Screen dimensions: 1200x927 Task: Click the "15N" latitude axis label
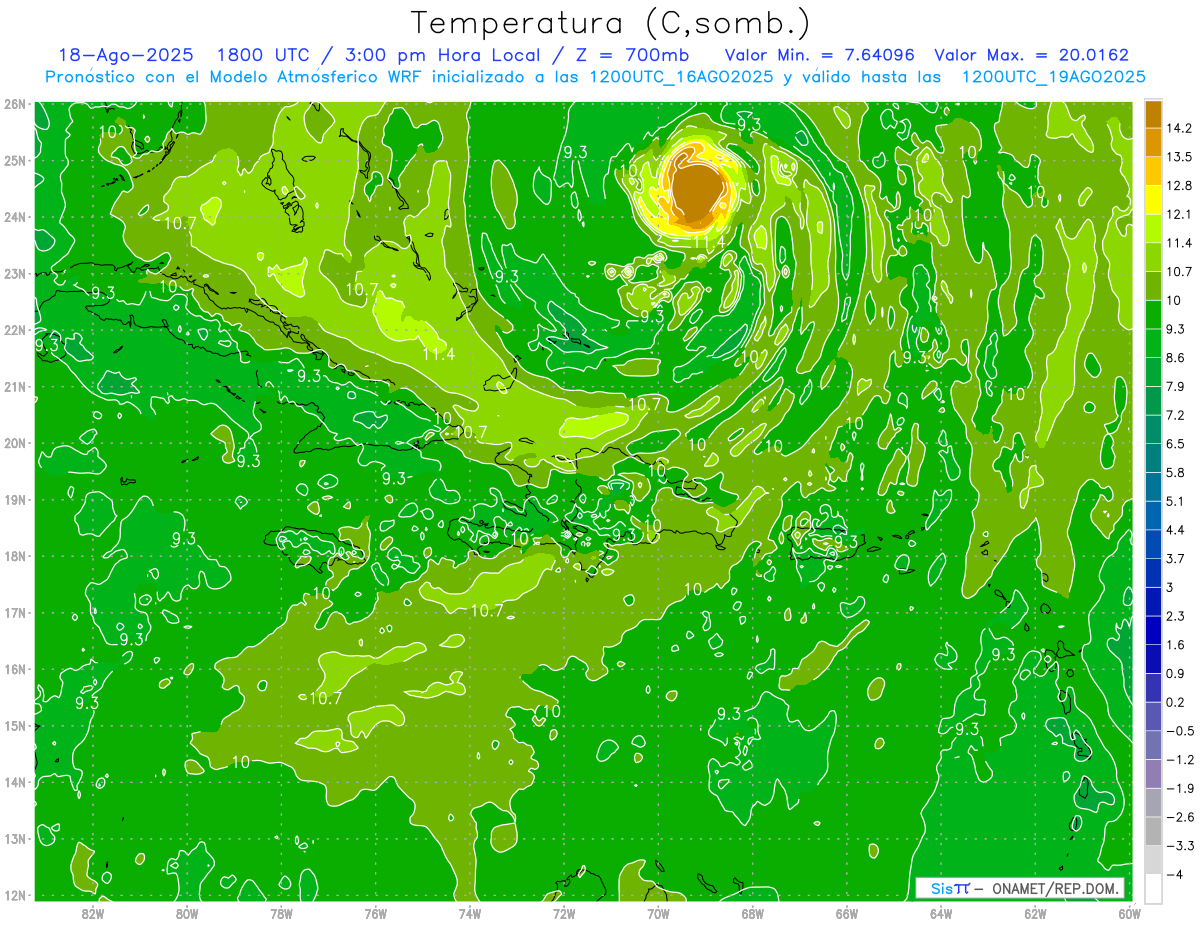(x=15, y=726)
